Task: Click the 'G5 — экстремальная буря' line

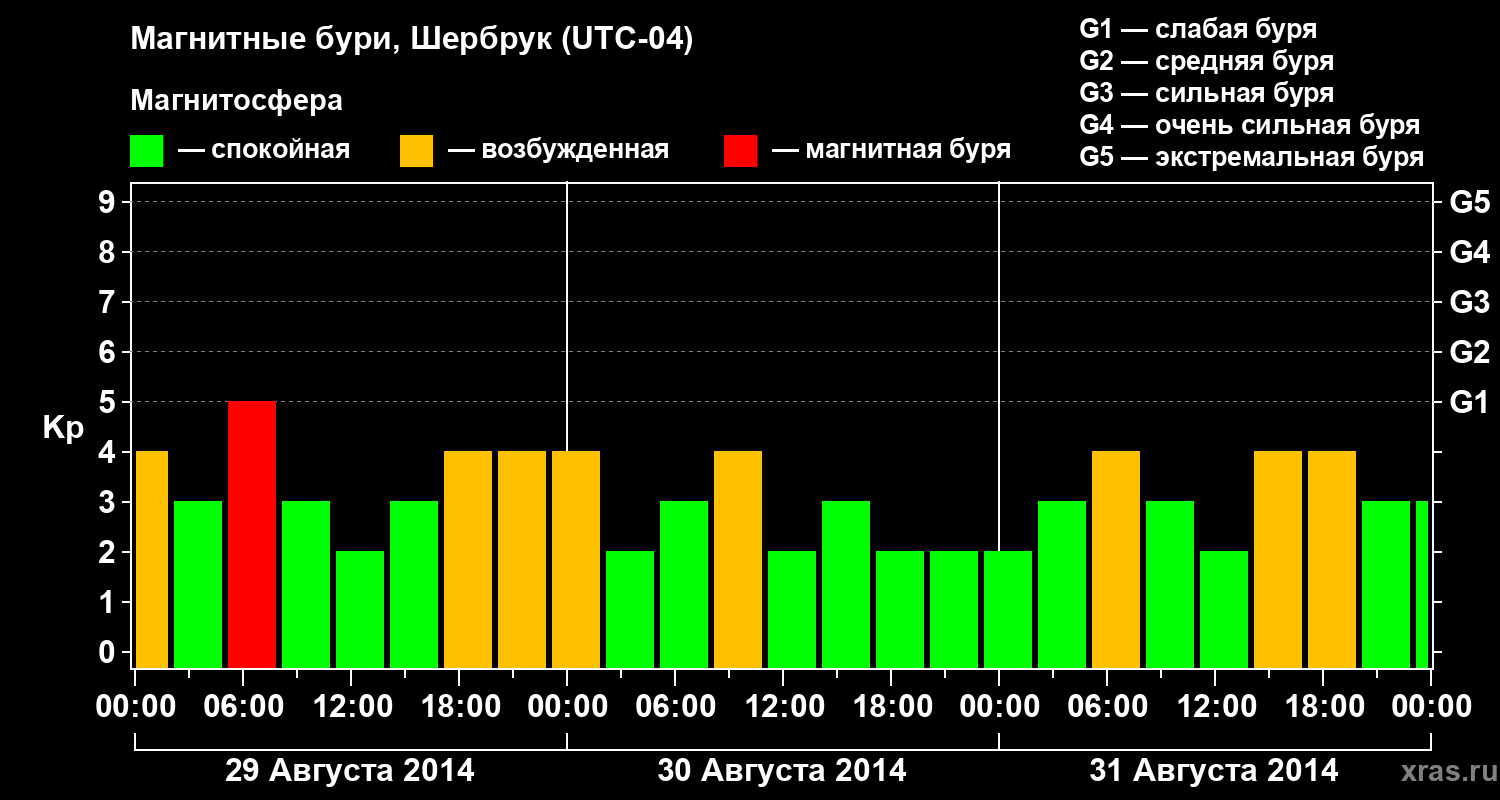Action: [1252, 158]
